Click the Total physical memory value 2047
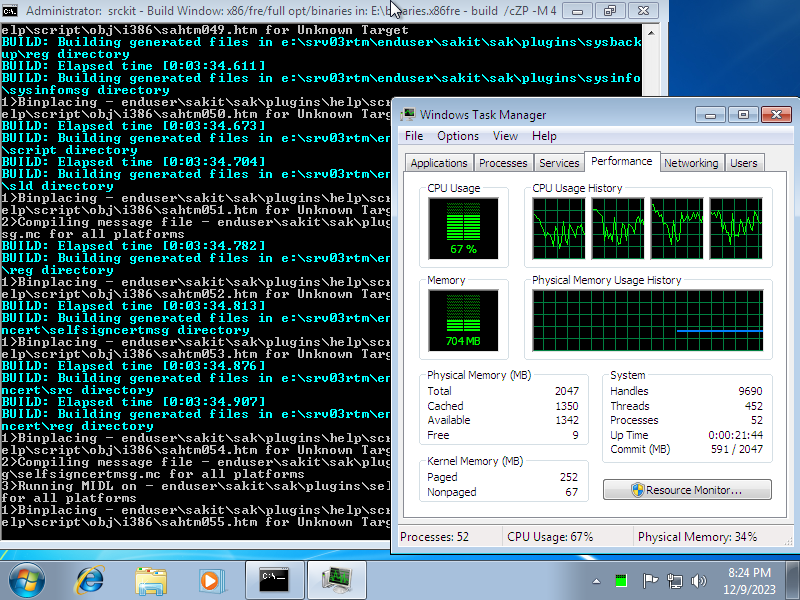The height and width of the screenshot is (600, 800). [x=566, y=391]
